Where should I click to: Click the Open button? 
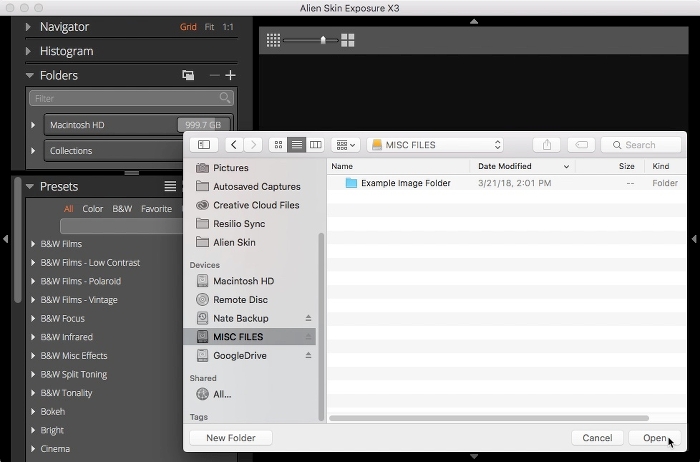tap(655, 438)
